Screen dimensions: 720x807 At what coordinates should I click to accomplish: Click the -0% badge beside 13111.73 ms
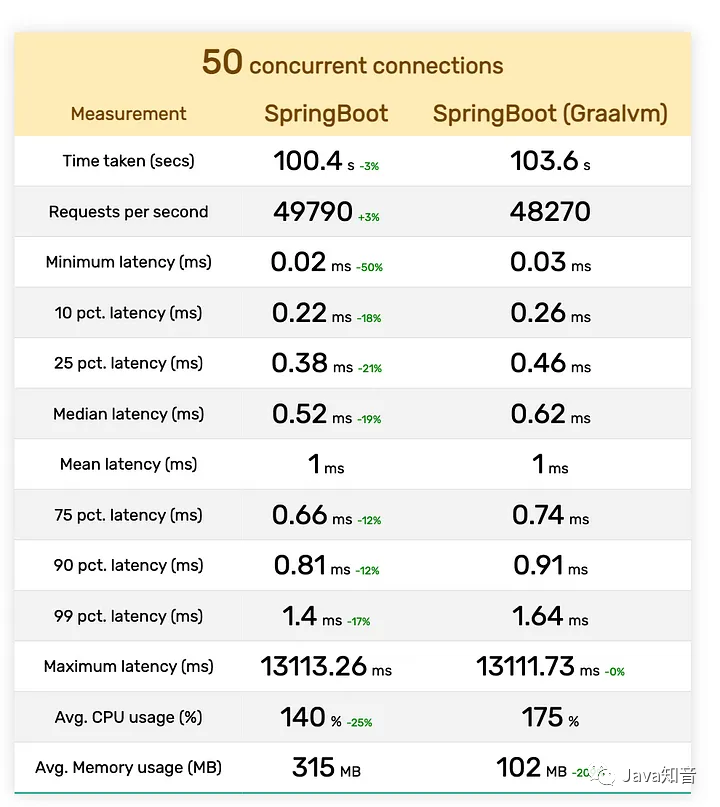tap(614, 672)
